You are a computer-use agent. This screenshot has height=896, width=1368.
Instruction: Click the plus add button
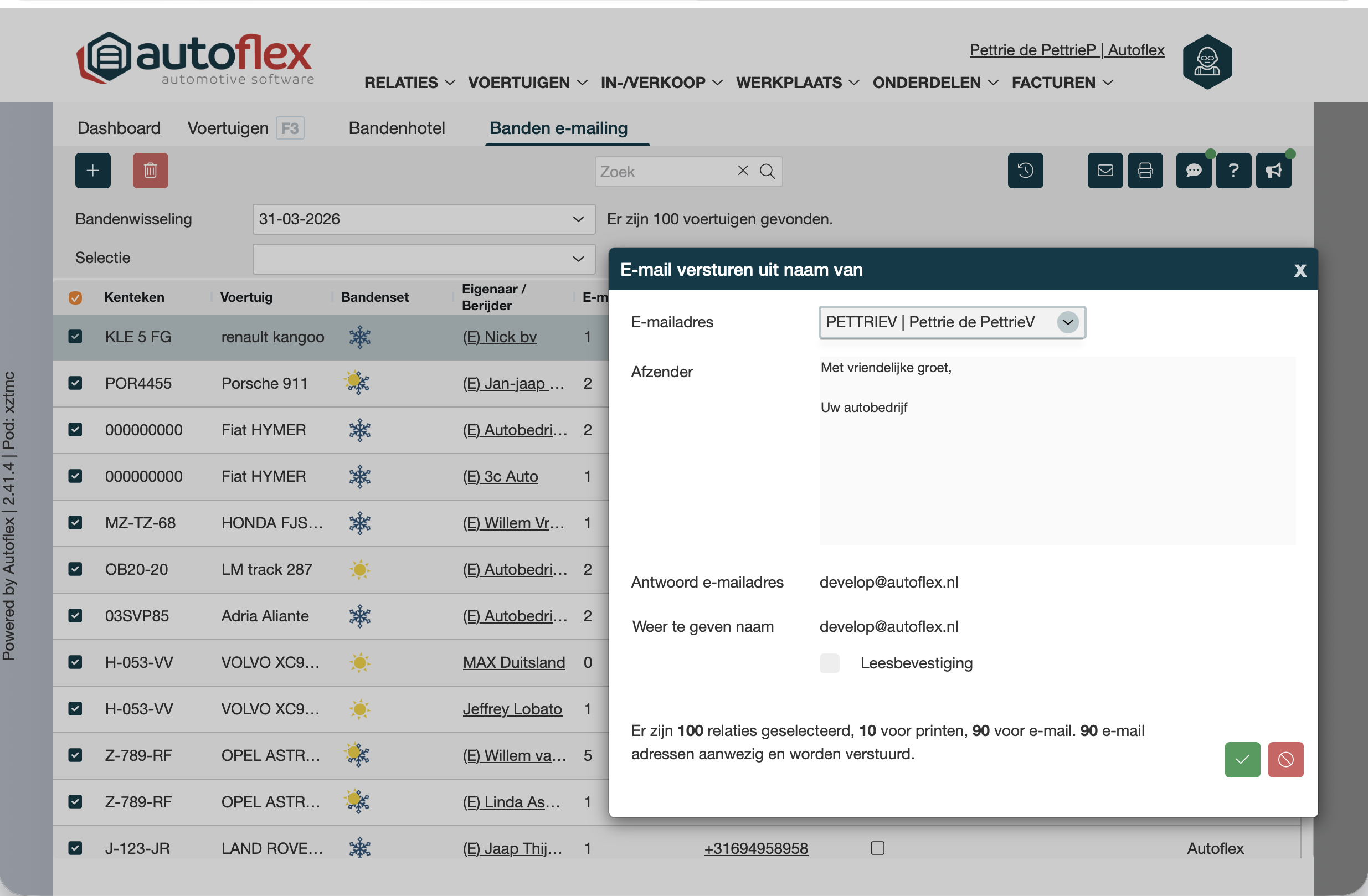coord(92,171)
